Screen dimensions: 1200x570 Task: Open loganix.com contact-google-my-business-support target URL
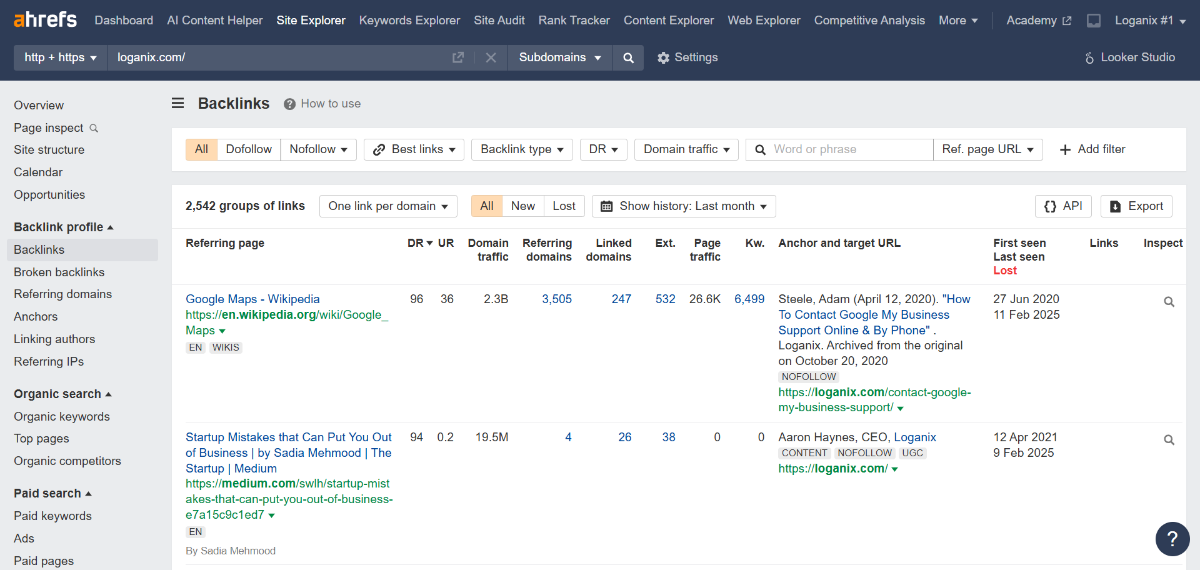click(874, 400)
